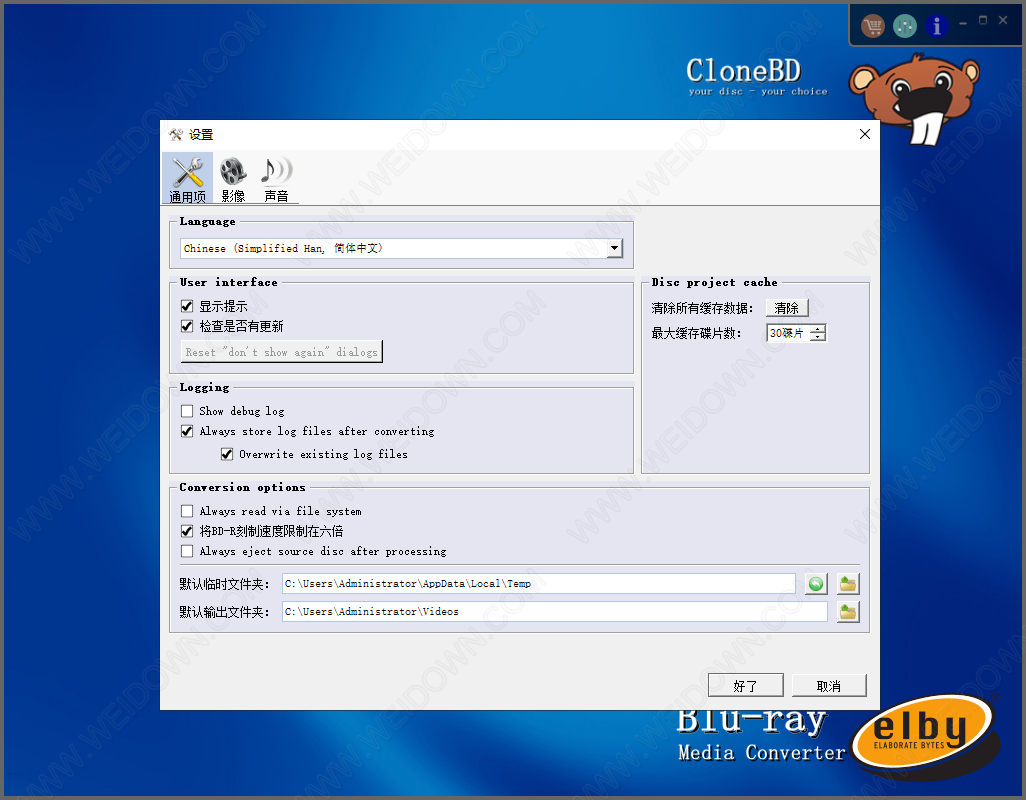The width and height of the screenshot is (1026, 800).
Task: Enable Always eject source disc after processing
Action: tap(187, 551)
